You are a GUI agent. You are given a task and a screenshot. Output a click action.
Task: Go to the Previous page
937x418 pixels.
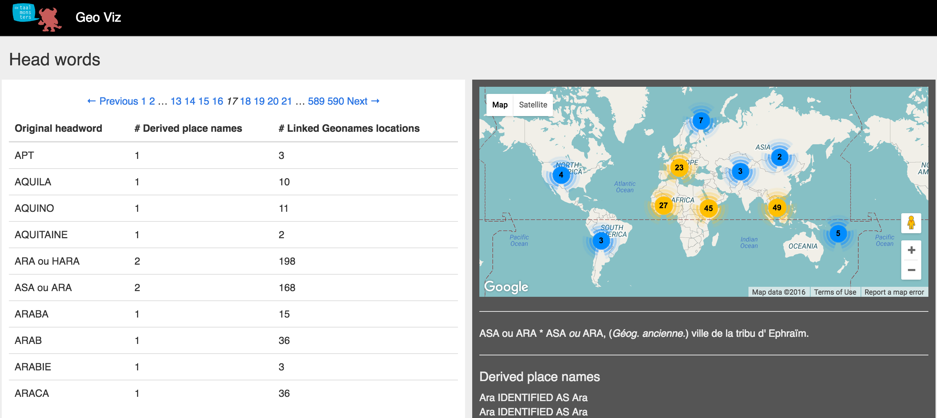tap(112, 101)
